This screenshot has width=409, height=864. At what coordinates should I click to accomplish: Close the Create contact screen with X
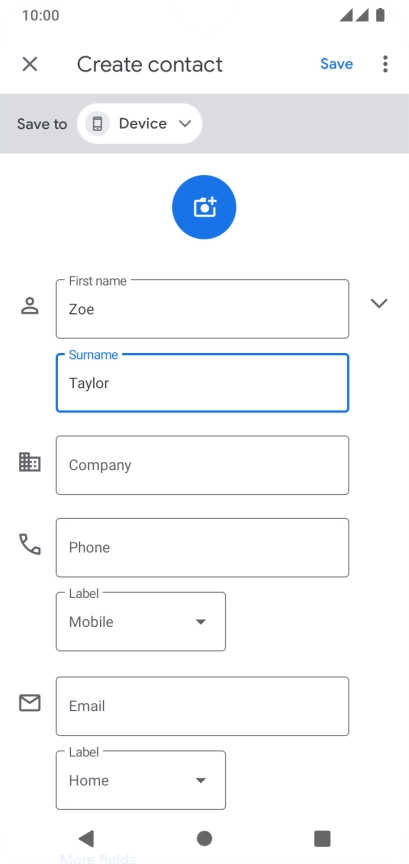[30, 64]
